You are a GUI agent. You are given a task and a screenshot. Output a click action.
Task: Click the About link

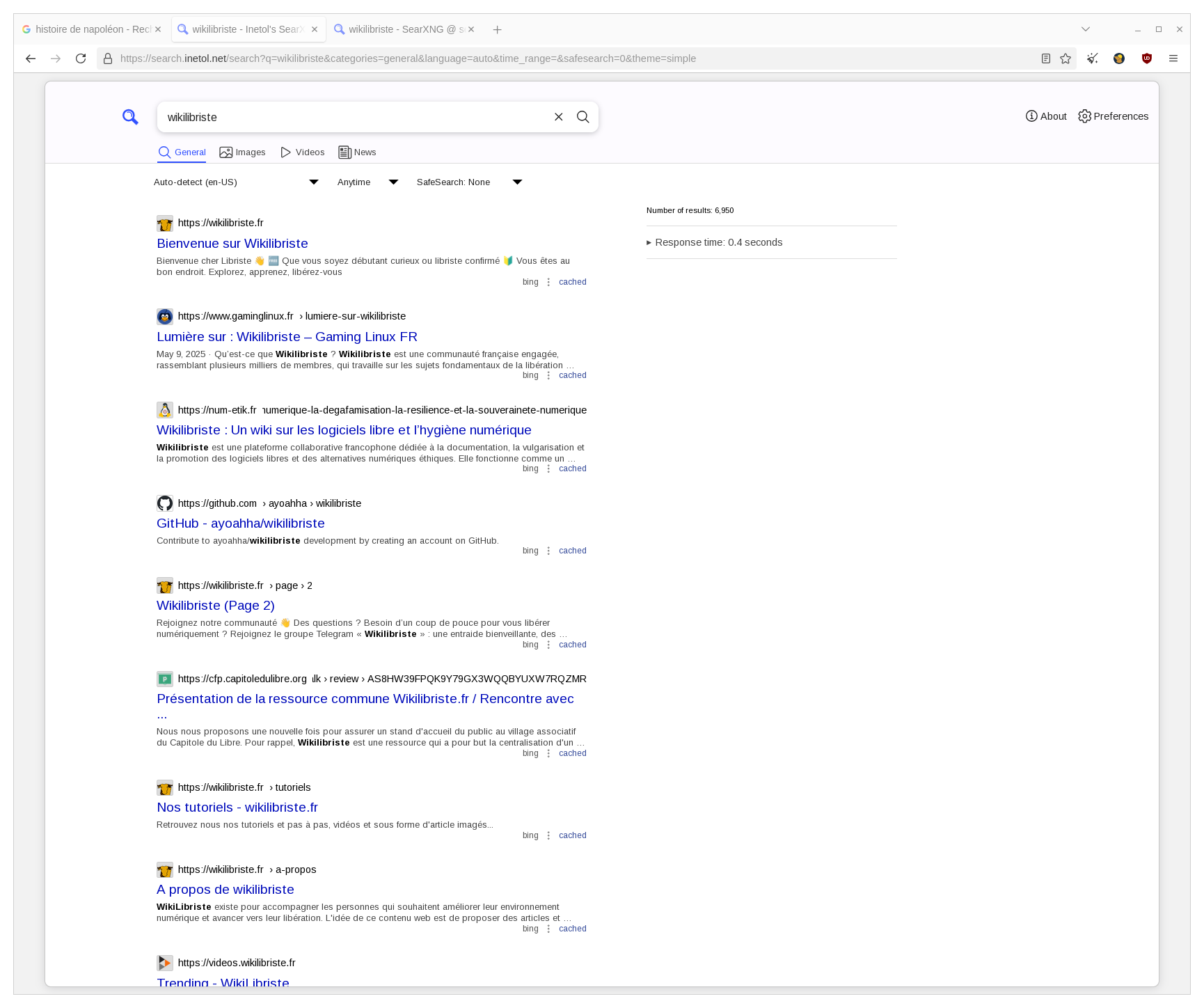[x=1047, y=116]
